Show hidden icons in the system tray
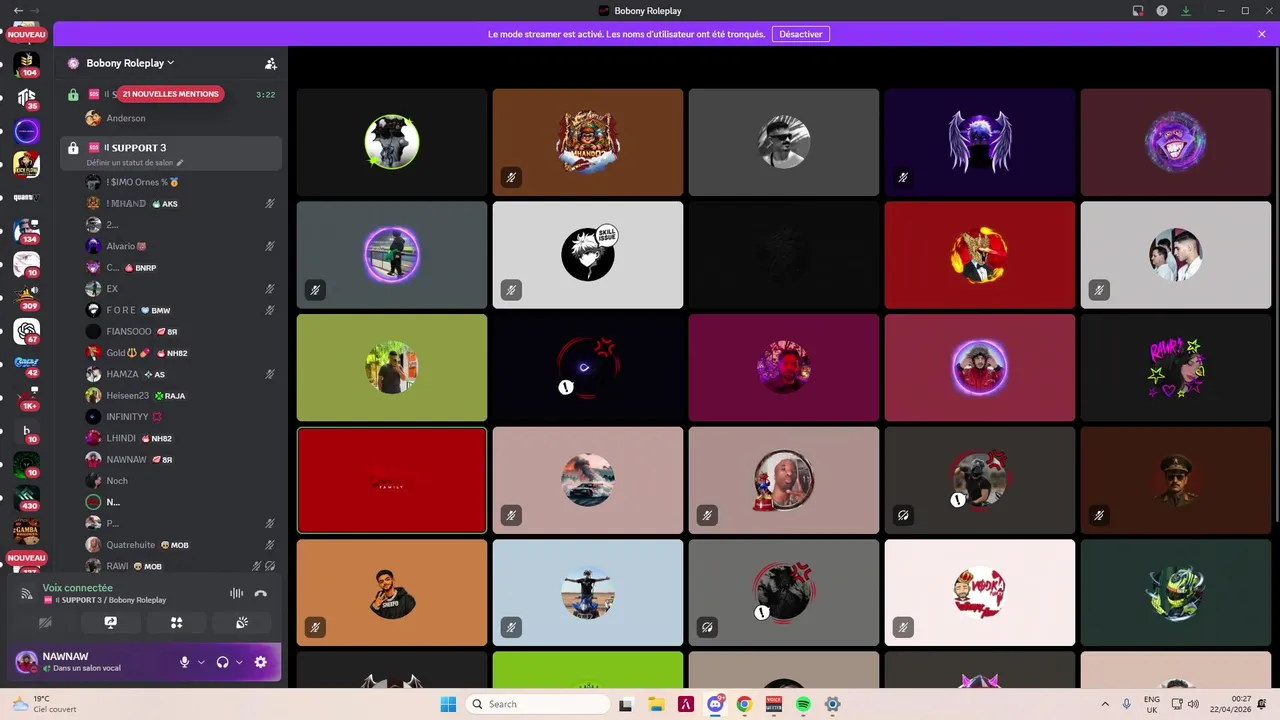This screenshot has width=1280, height=720. pyautogui.click(x=1105, y=704)
